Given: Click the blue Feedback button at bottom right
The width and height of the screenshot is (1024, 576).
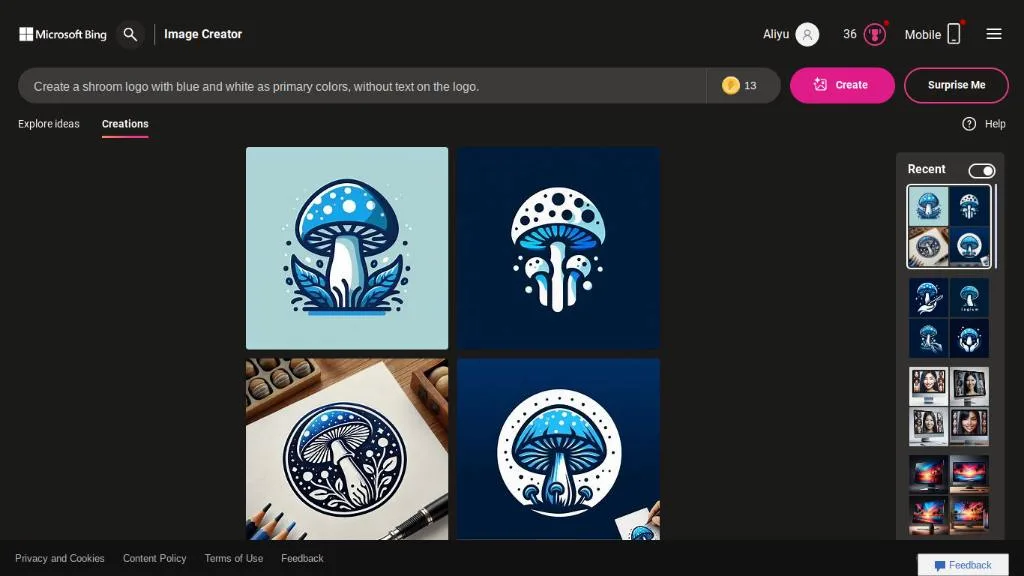Looking at the screenshot, I should pyautogui.click(x=963, y=565).
